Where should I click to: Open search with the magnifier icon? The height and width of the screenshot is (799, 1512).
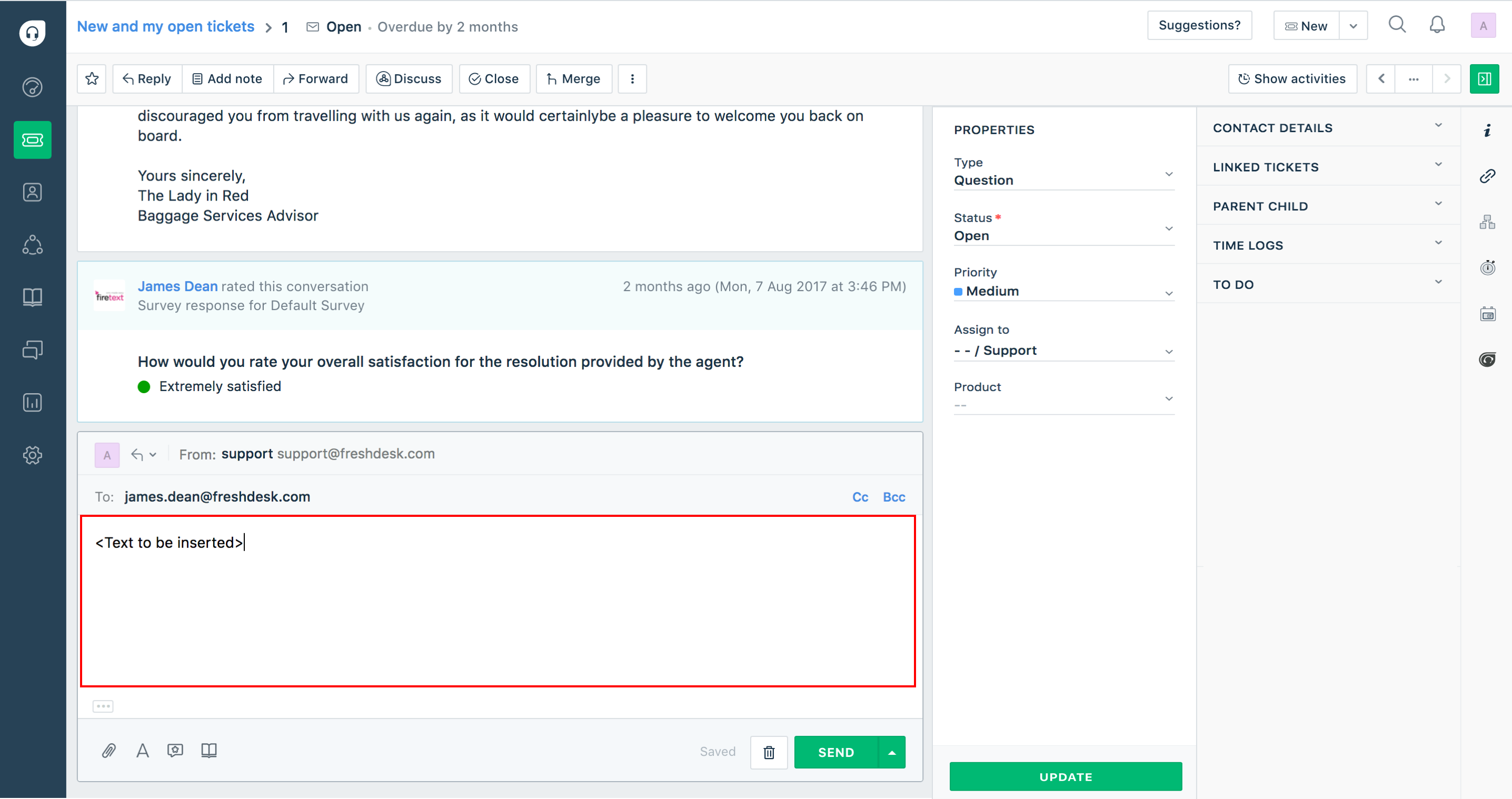pyautogui.click(x=1398, y=25)
